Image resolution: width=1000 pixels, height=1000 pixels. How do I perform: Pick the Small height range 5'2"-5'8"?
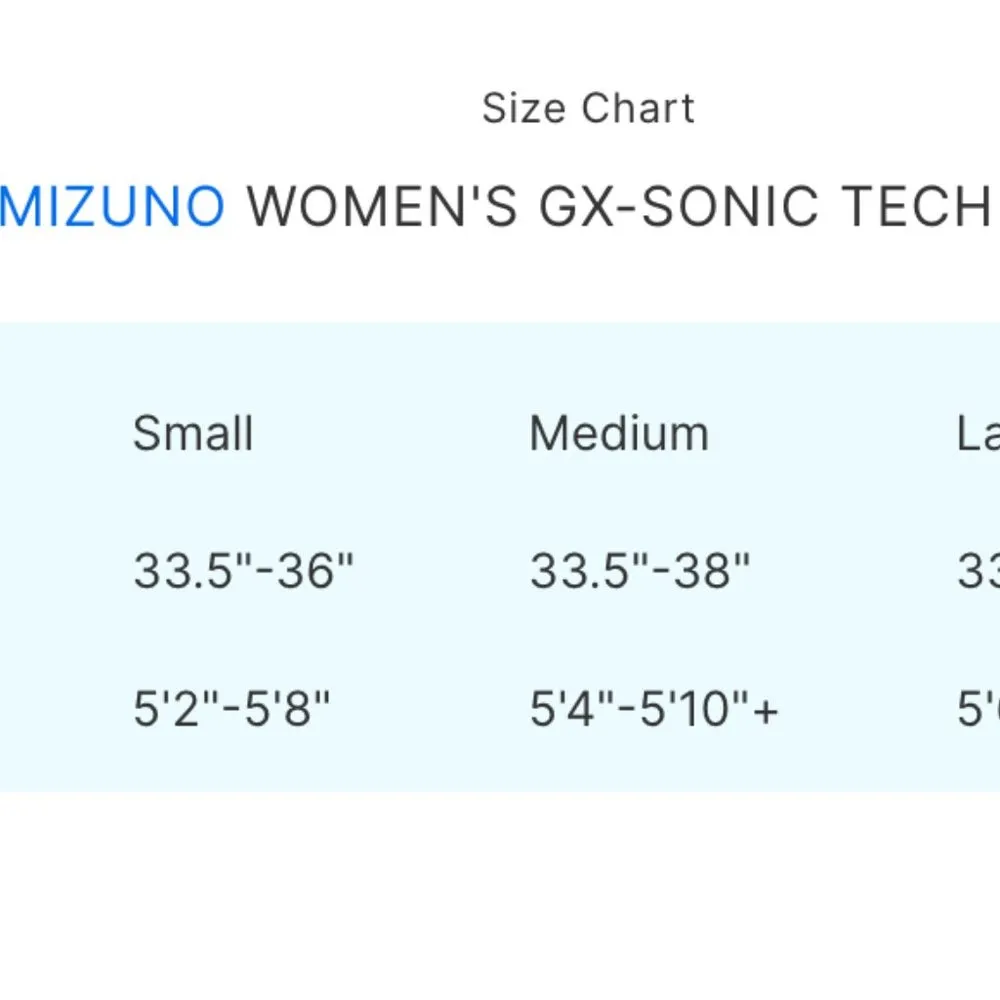[x=231, y=709]
